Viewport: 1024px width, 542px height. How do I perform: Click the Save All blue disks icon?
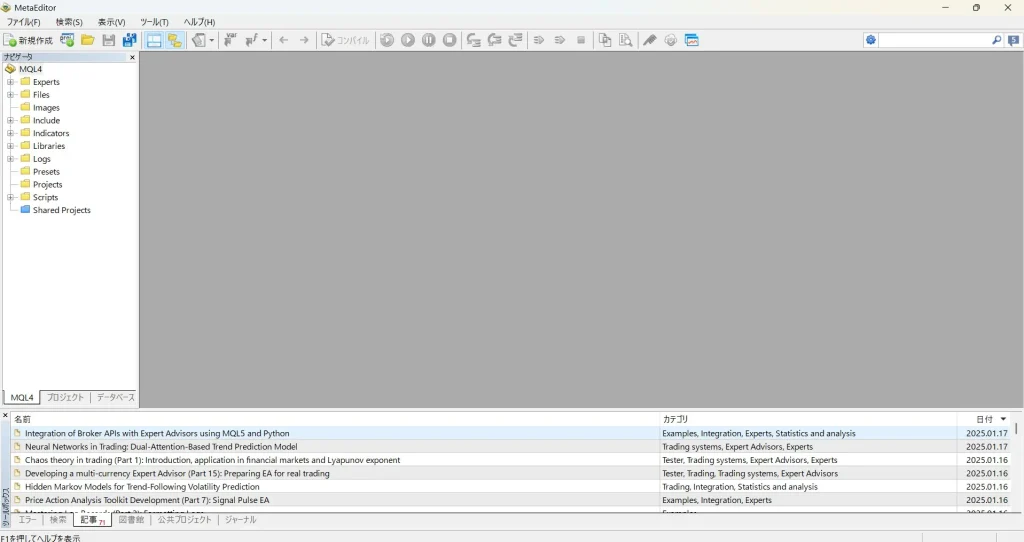click(x=129, y=40)
